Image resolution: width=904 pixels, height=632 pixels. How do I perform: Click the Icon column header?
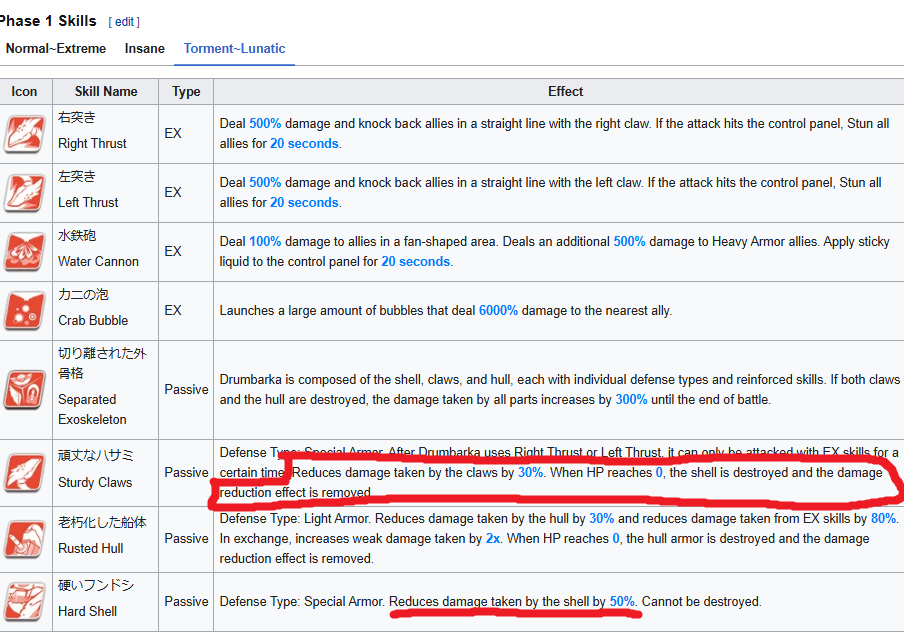[24, 92]
